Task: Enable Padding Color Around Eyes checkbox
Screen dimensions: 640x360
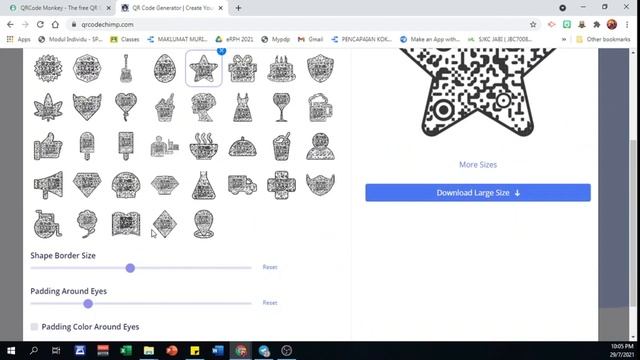Action: click(34, 327)
